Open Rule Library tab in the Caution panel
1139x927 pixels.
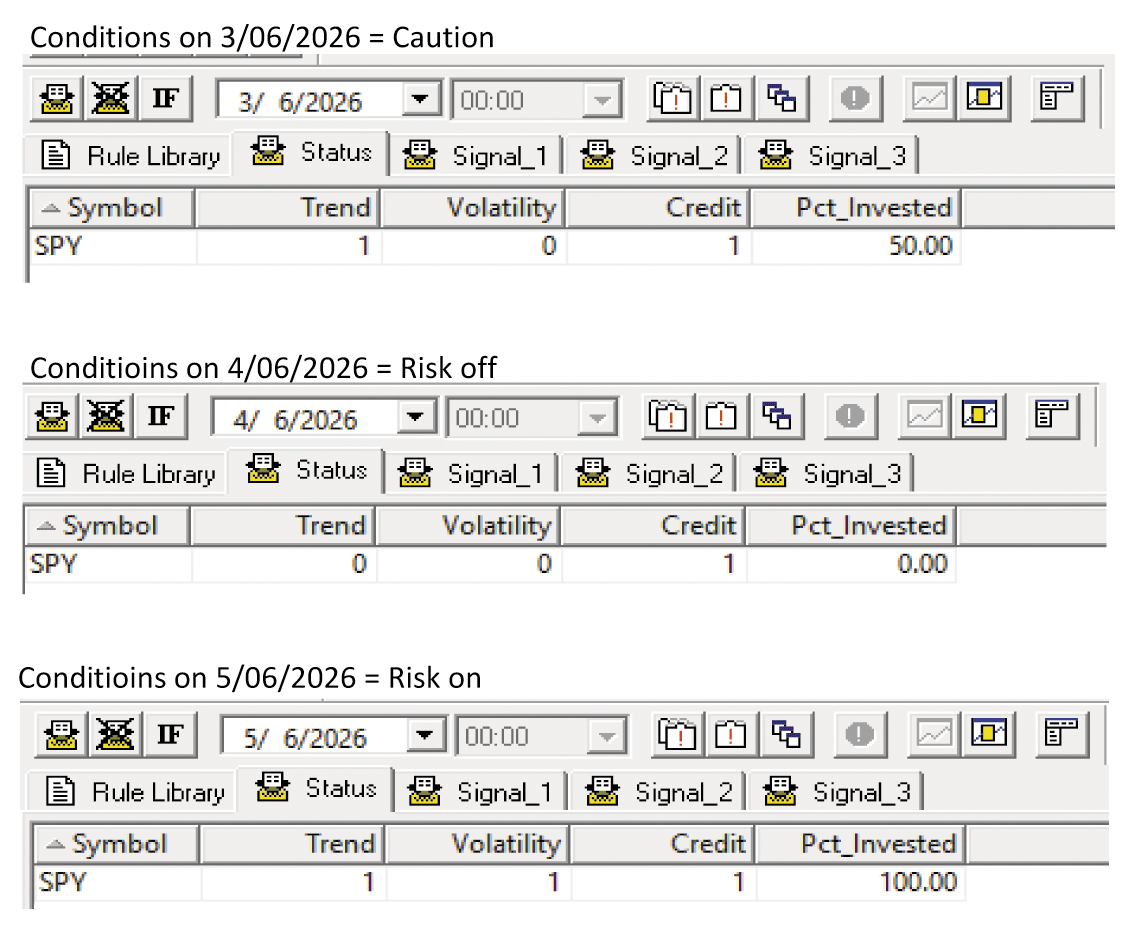click(131, 155)
